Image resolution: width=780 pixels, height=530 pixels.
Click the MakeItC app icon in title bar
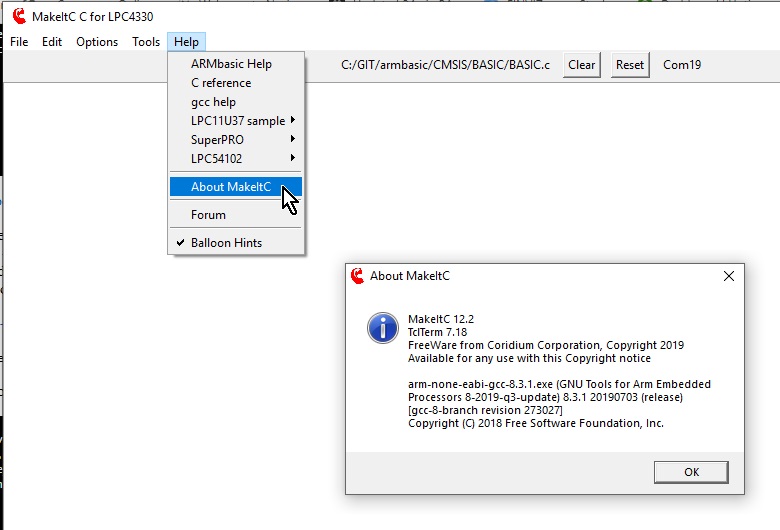[18, 15]
